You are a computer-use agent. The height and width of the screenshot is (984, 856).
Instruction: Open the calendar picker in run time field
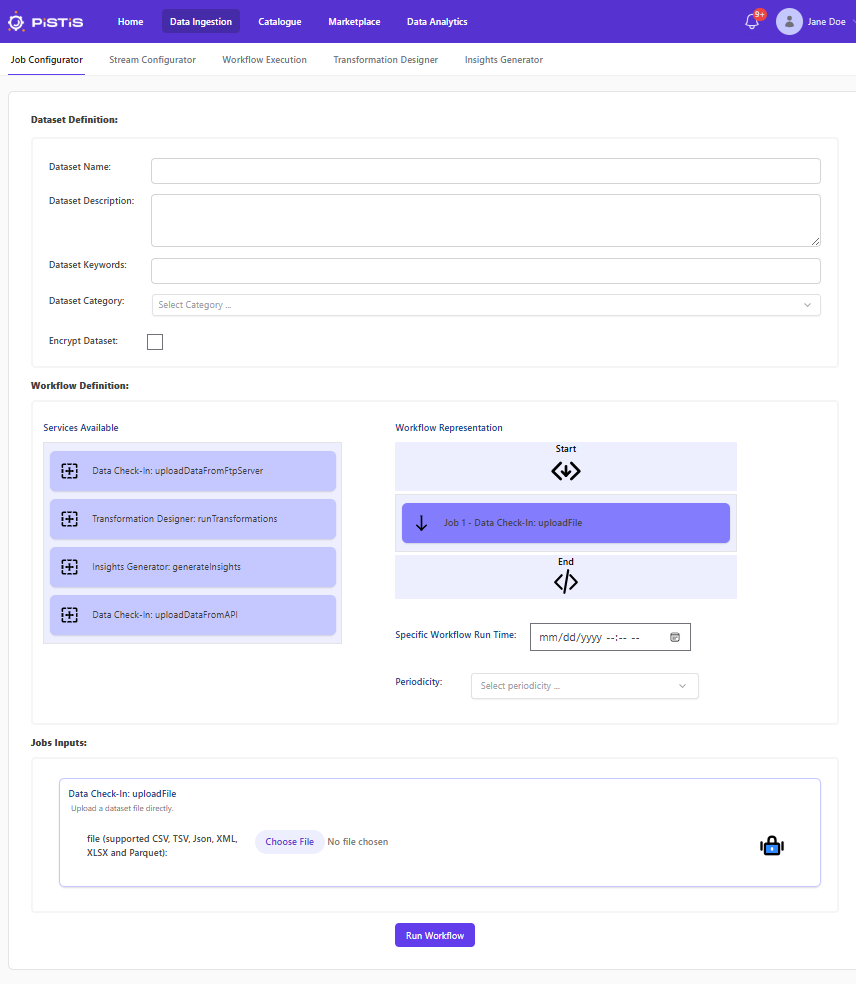tap(675, 637)
